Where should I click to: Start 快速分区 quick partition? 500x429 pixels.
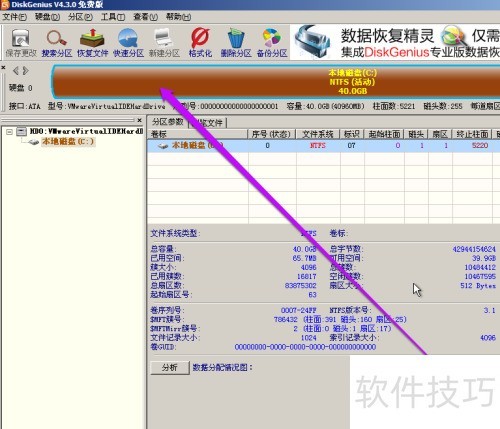[x=128, y=43]
